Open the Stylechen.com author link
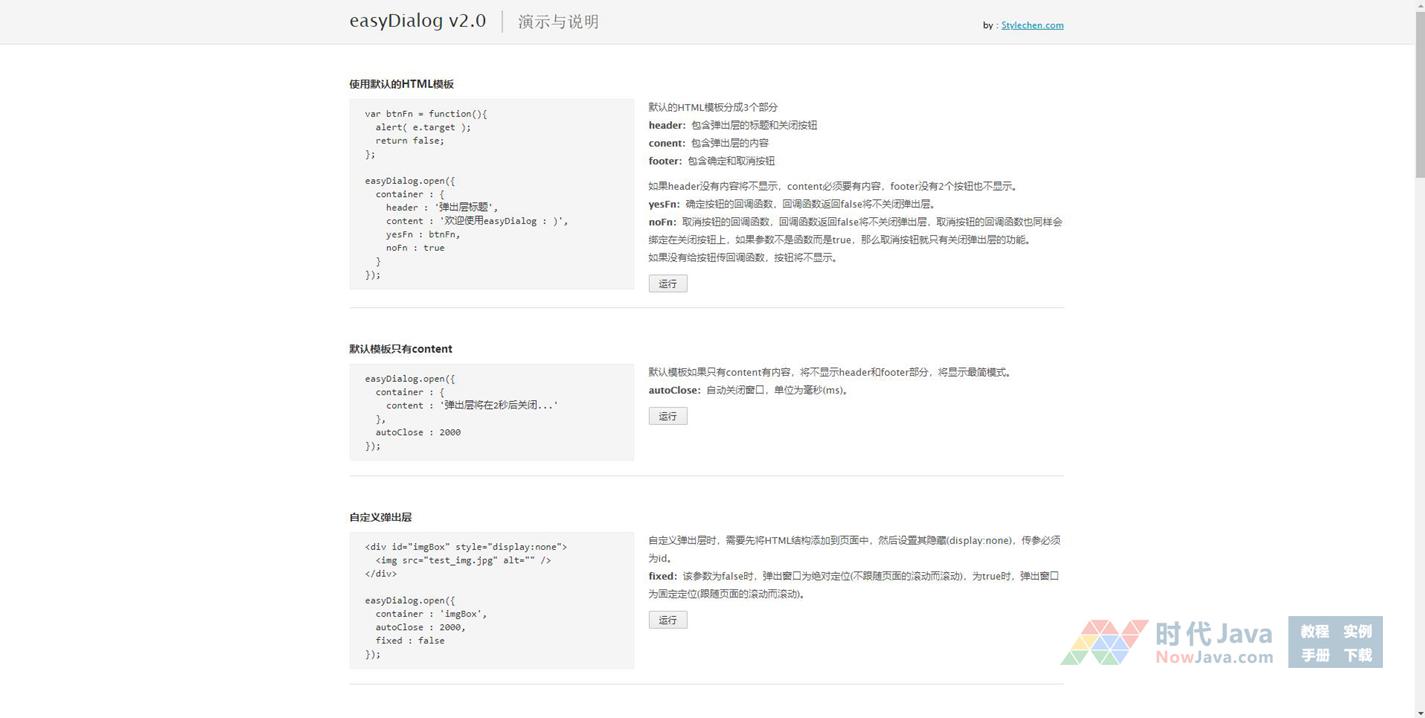 point(1032,26)
